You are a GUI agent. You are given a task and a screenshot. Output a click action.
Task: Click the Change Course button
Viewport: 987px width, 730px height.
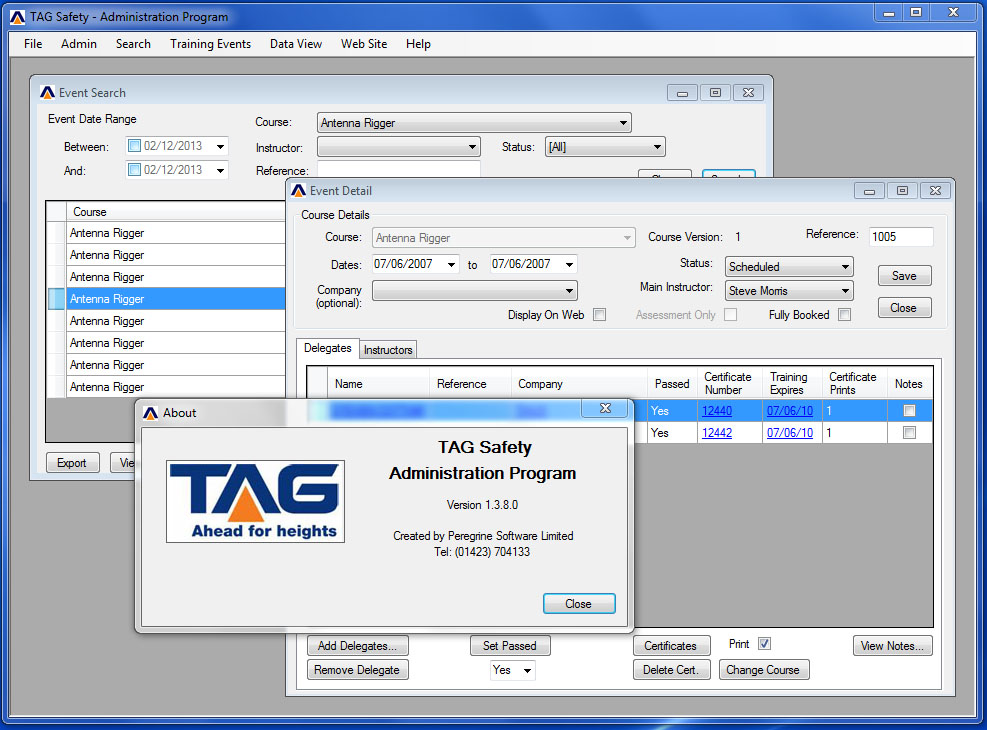tap(764, 670)
